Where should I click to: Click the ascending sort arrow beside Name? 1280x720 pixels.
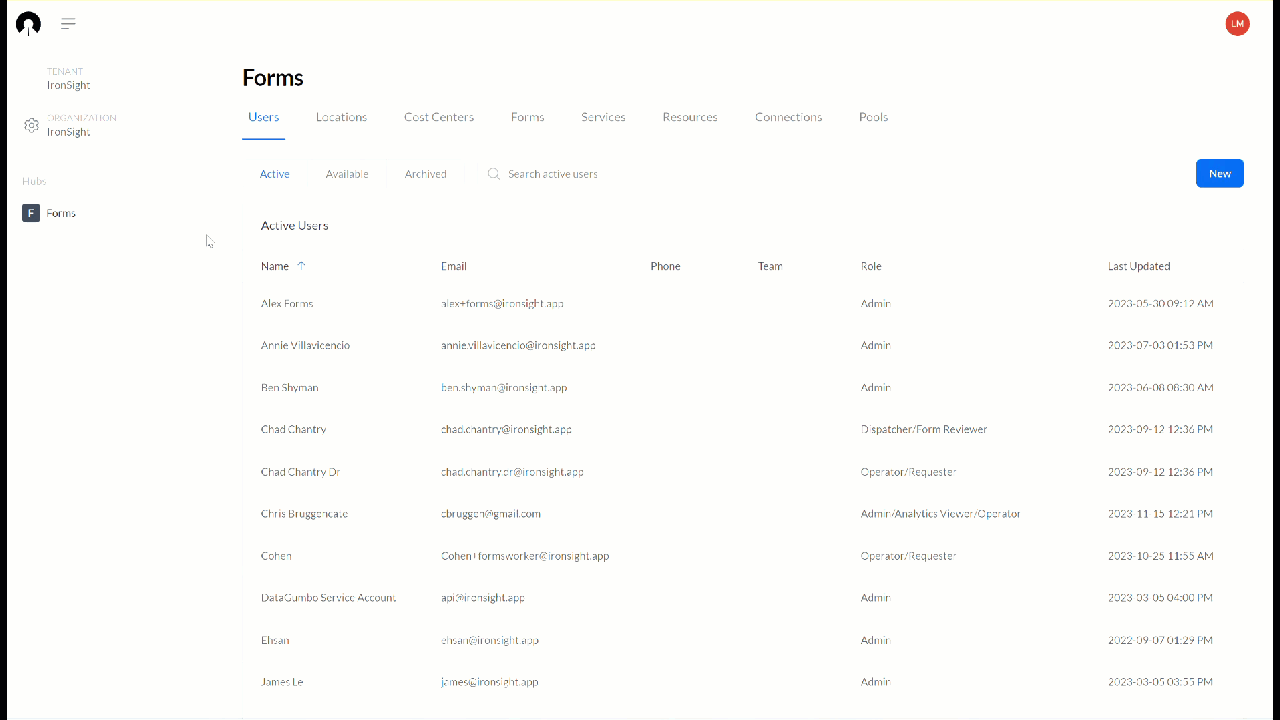pyautogui.click(x=302, y=265)
